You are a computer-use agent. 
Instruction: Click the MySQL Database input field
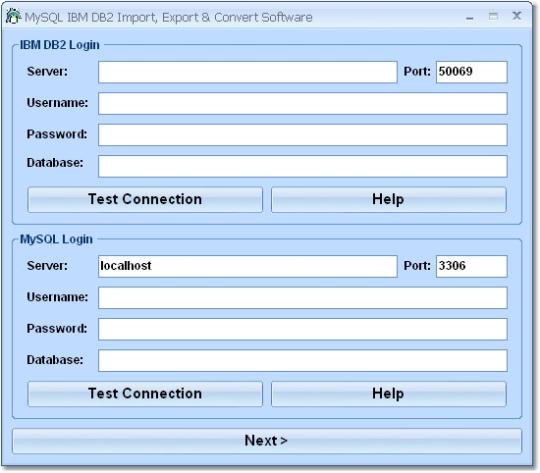303,360
